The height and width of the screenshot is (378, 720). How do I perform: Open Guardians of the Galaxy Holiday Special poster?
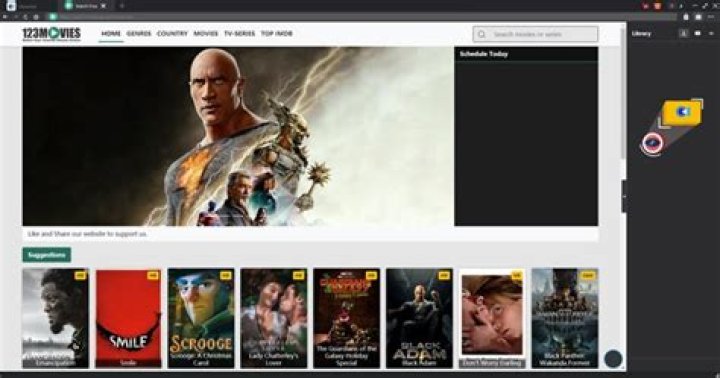click(346, 318)
